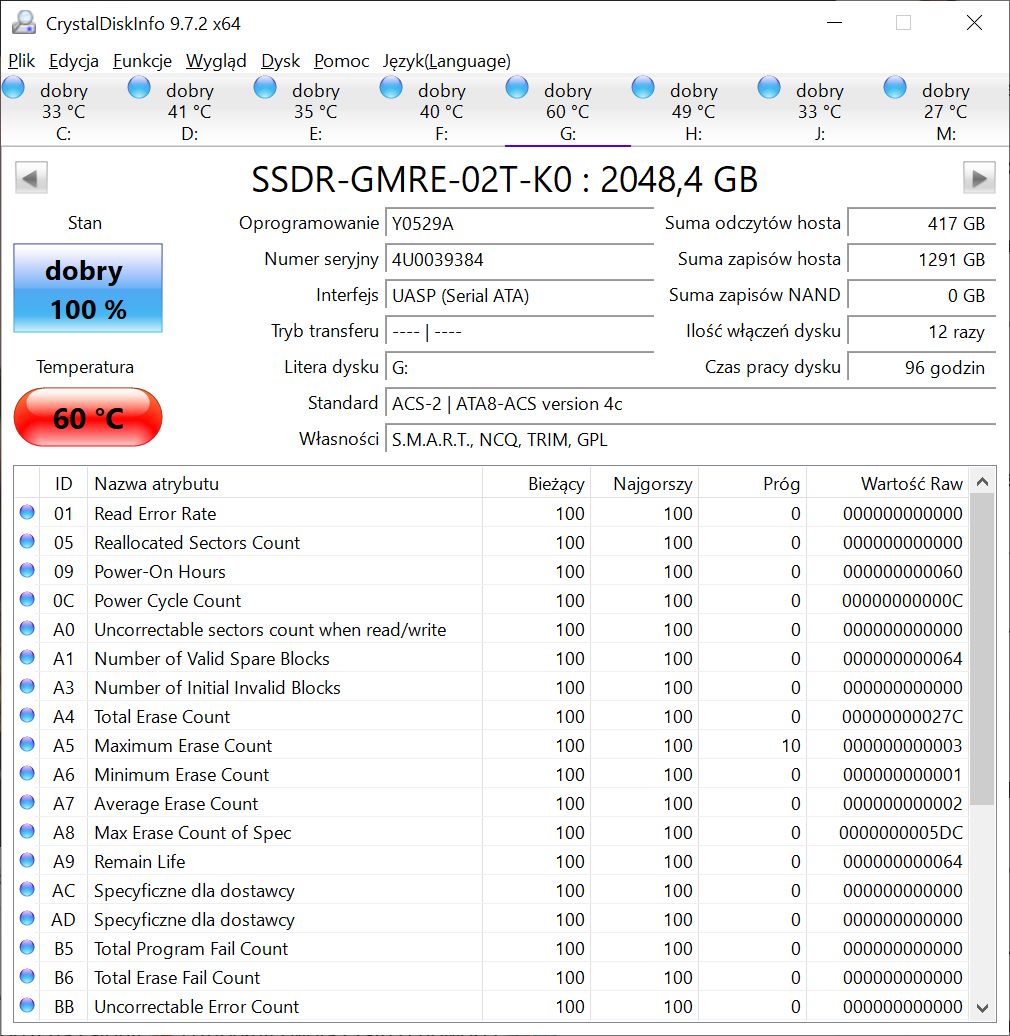Click the dobry 100 % health status button
This screenshot has width=1010, height=1036.
tap(88, 288)
